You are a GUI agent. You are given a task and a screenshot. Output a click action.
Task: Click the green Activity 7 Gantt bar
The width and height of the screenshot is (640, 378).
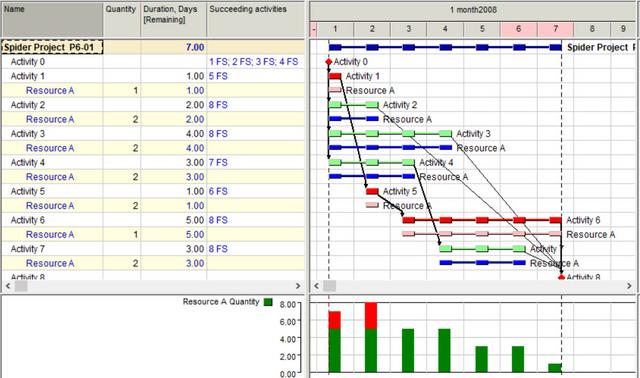[x=482, y=249]
